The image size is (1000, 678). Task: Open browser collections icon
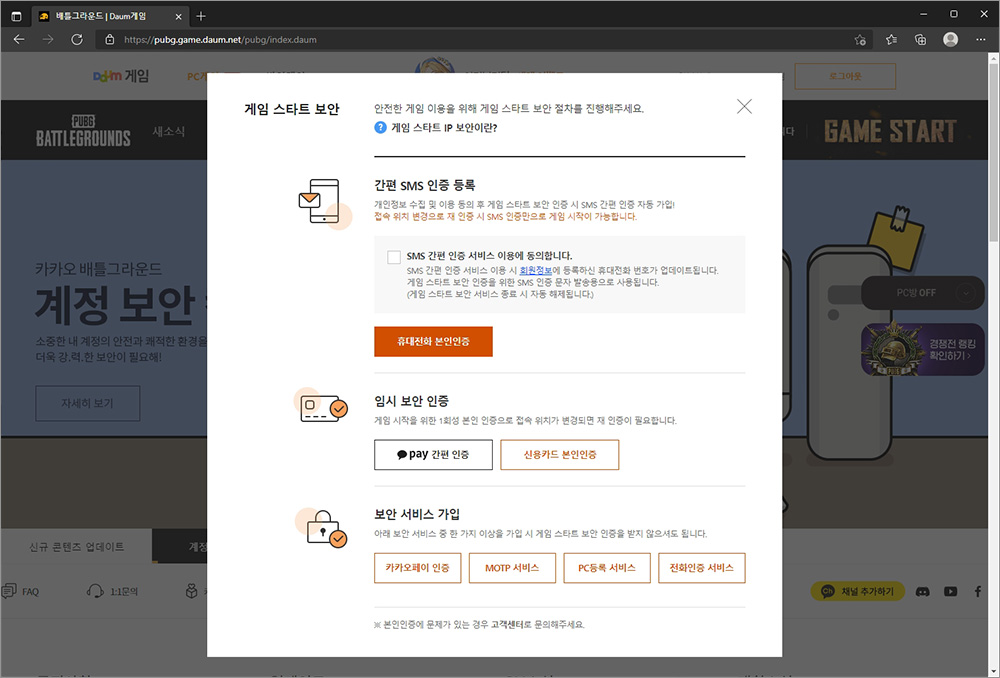point(920,40)
